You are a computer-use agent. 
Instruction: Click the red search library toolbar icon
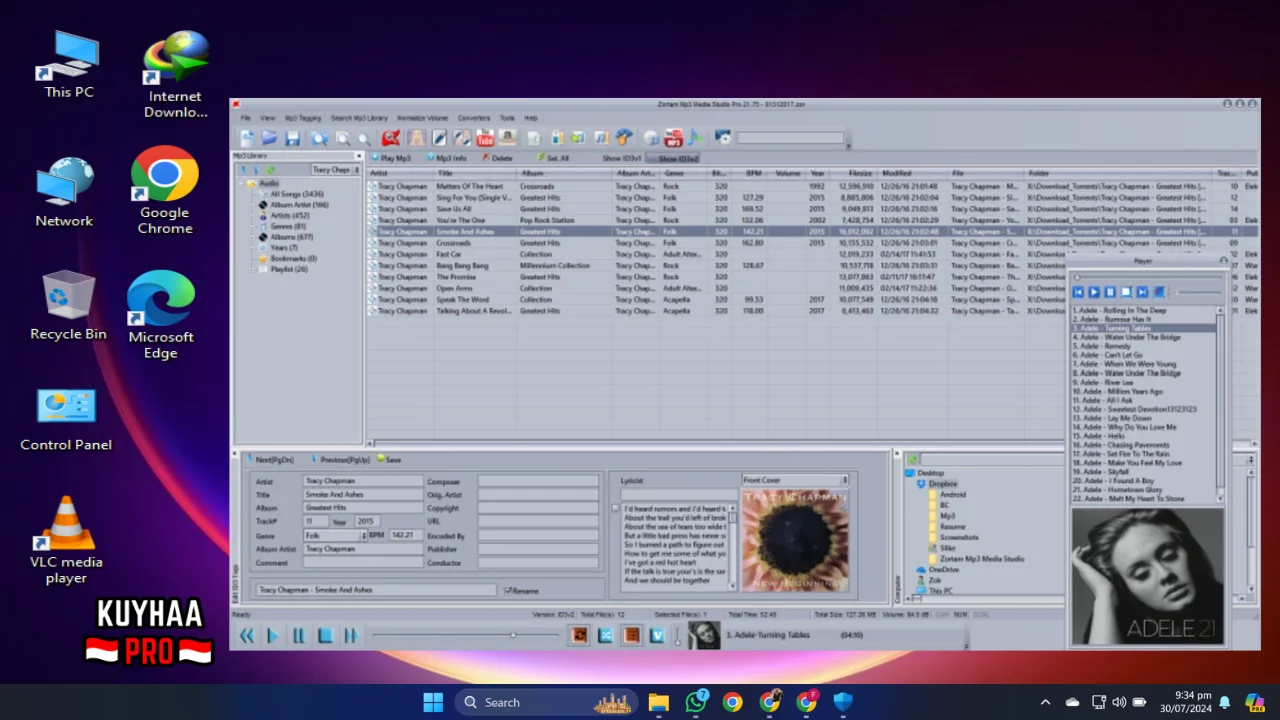(390, 138)
